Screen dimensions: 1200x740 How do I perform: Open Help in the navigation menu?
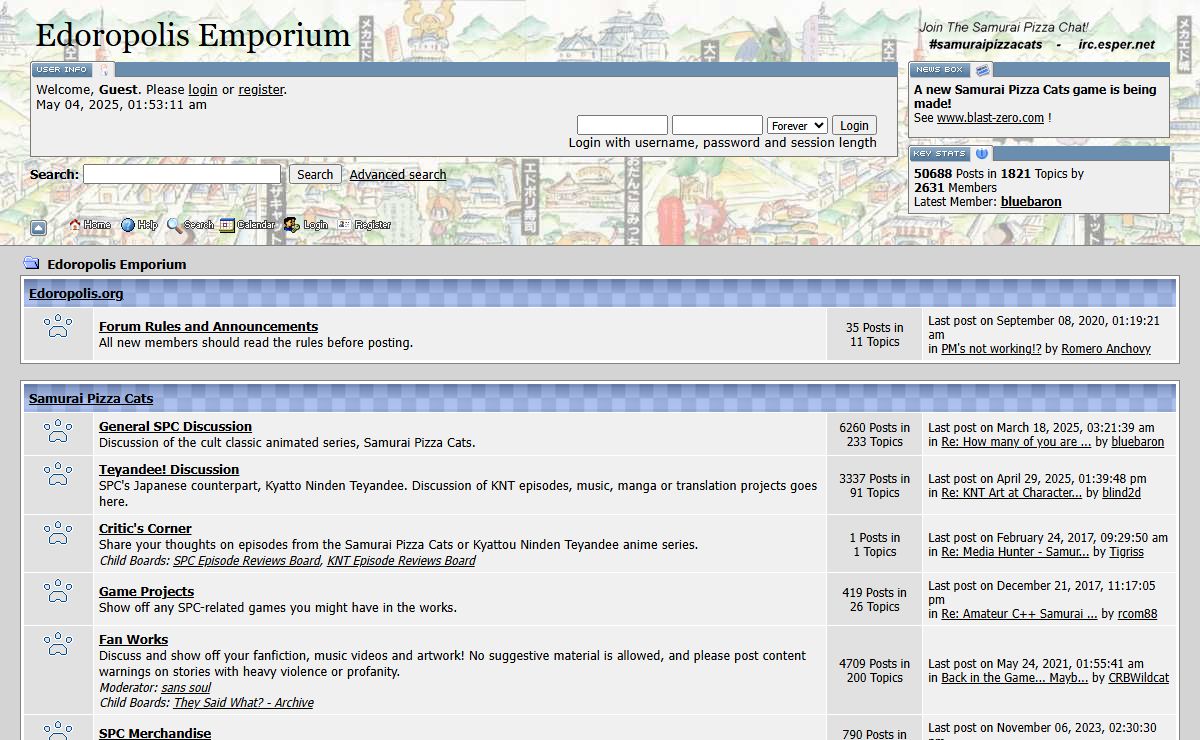coord(139,225)
